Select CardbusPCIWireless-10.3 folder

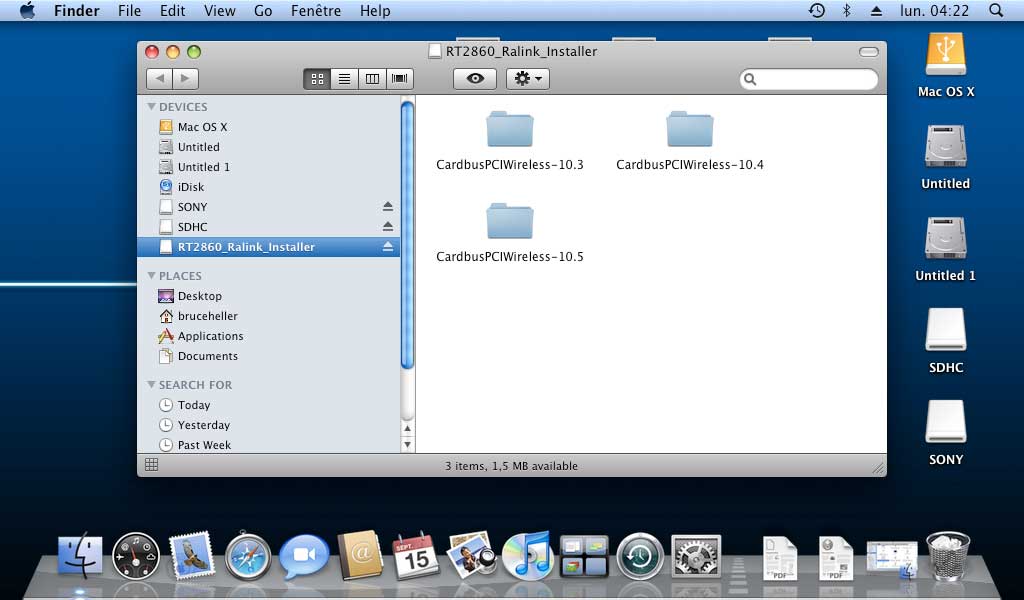point(509,141)
